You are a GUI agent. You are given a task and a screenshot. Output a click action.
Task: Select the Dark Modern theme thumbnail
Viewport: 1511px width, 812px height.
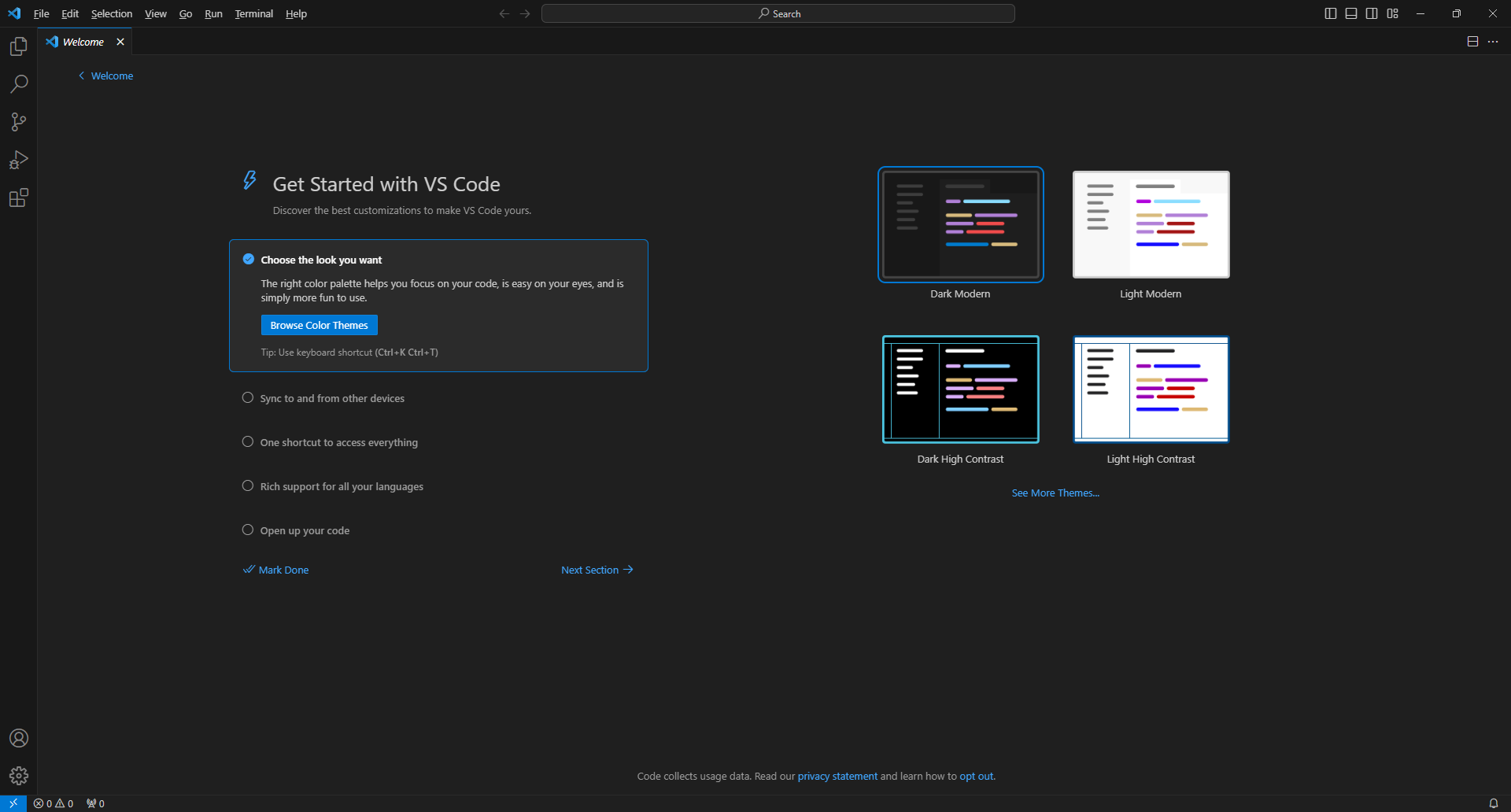pyautogui.click(x=960, y=224)
